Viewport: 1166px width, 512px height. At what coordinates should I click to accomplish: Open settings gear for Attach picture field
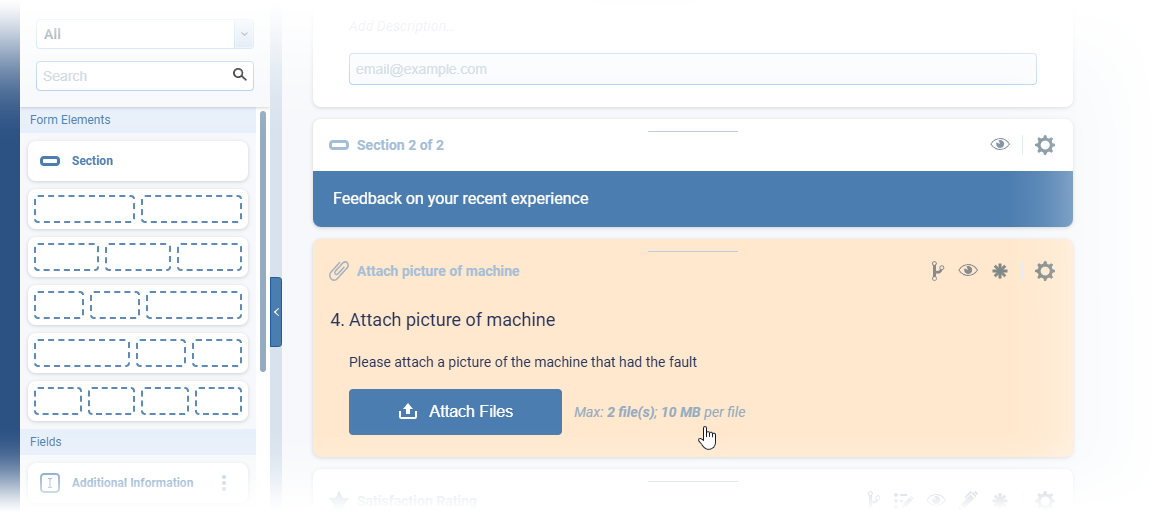coord(1044,271)
